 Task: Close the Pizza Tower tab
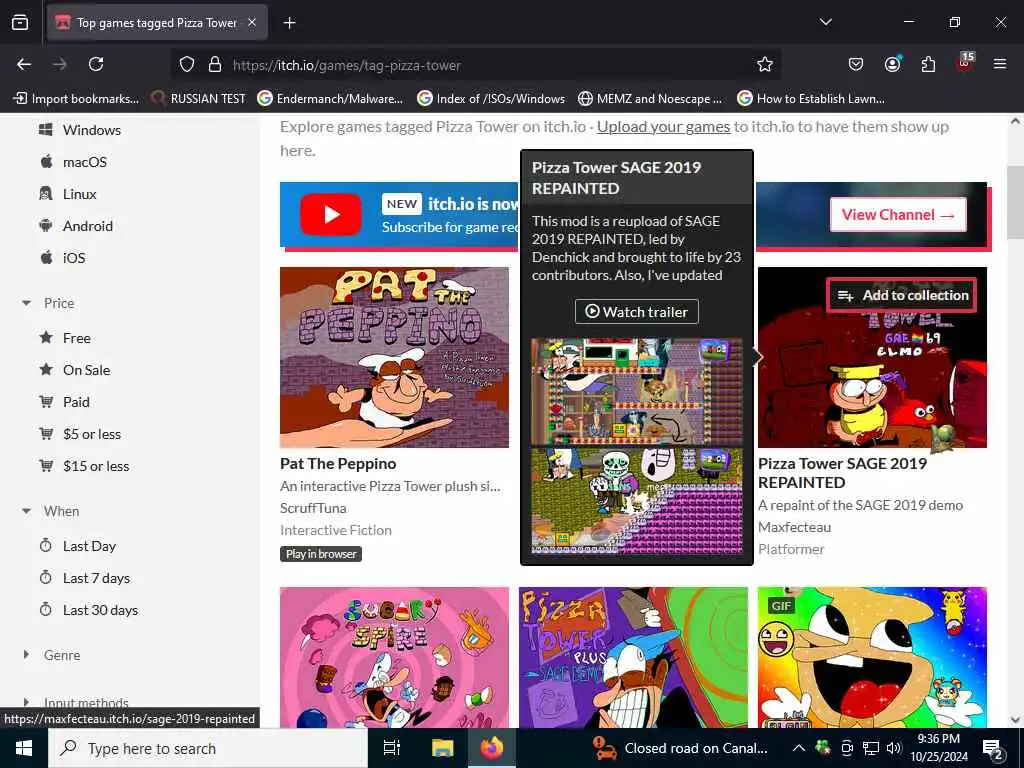pos(252,22)
